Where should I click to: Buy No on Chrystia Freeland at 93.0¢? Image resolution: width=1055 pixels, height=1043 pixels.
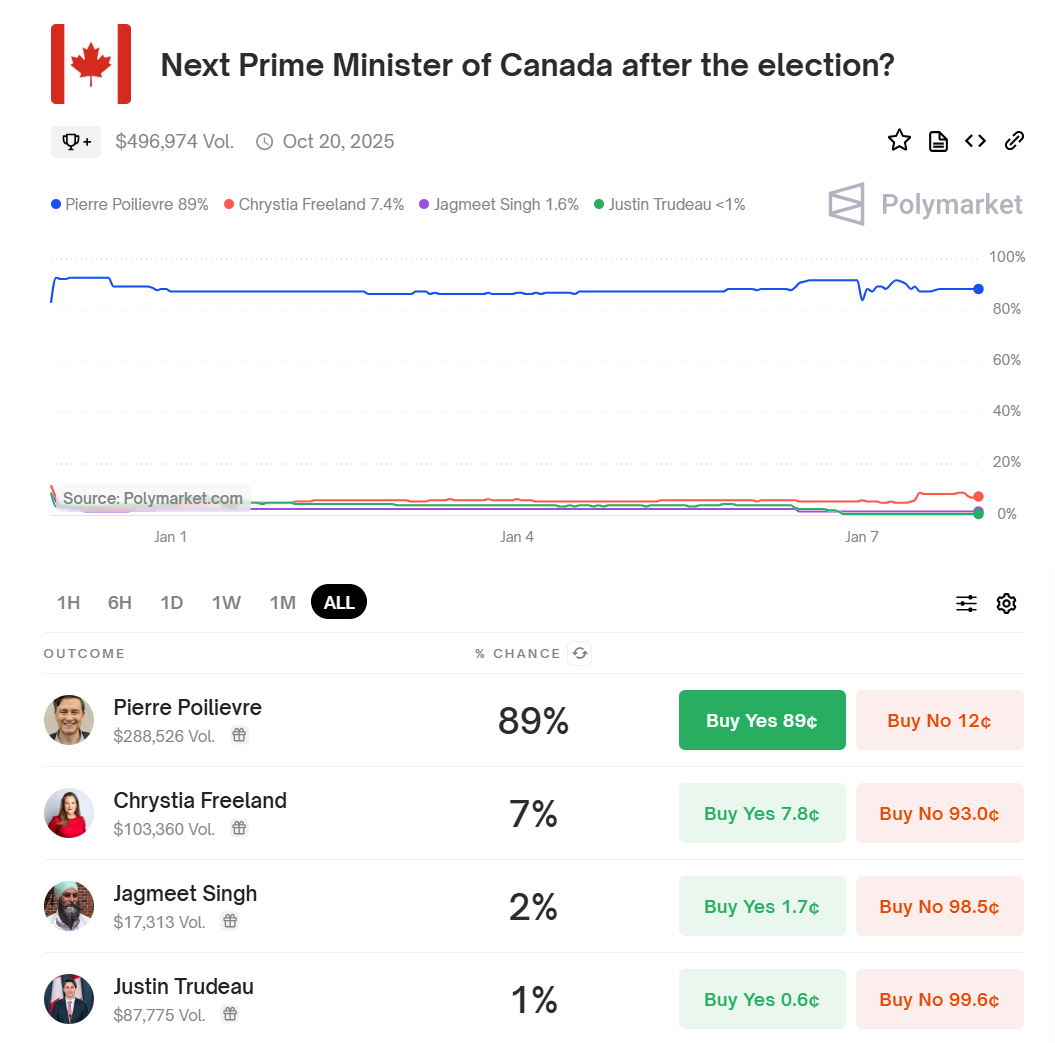click(939, 813)
